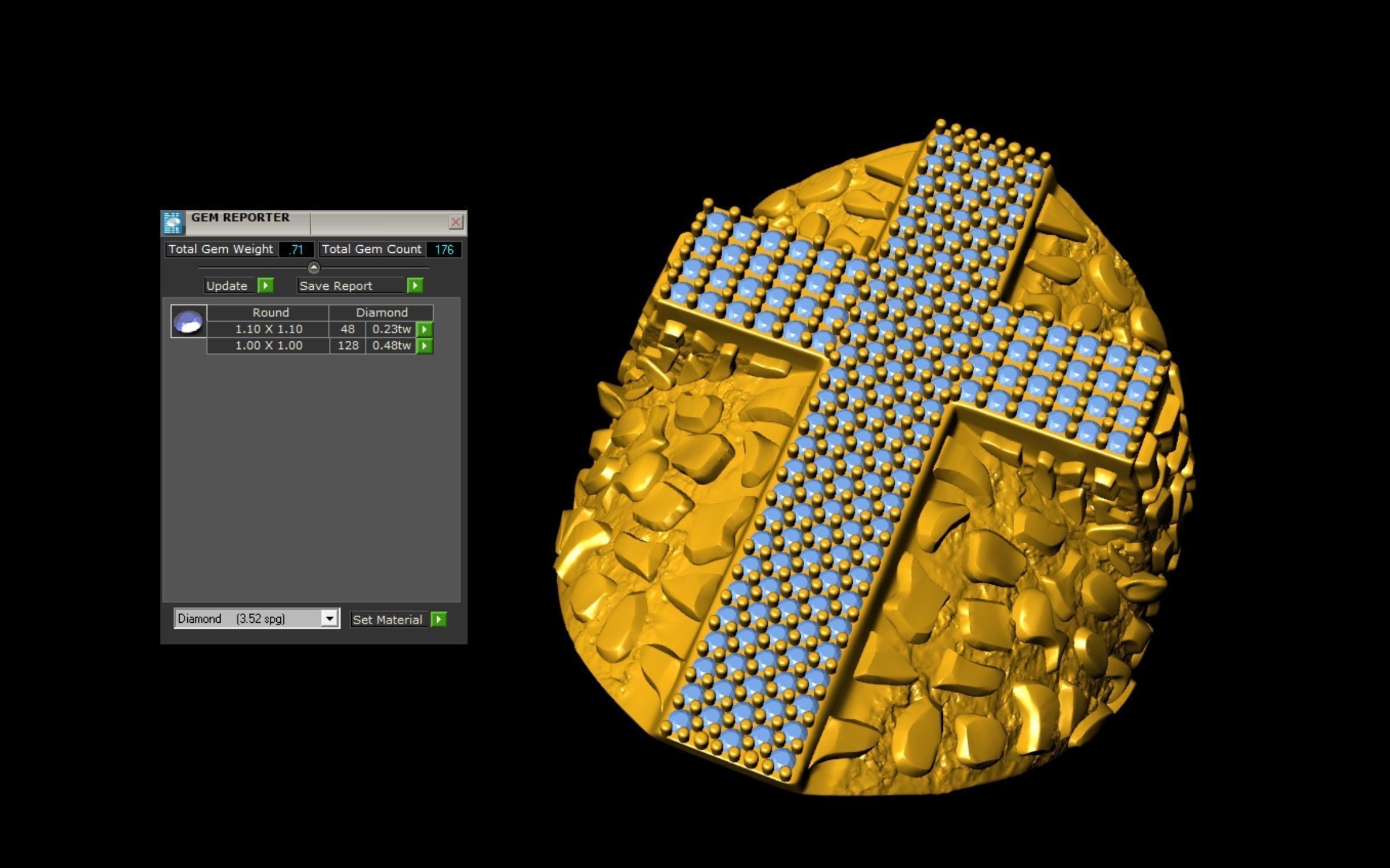This screenshot has width=1390, height=868.
Task: Click the Gem Reporter title bar icon
Action: [173, 223]
